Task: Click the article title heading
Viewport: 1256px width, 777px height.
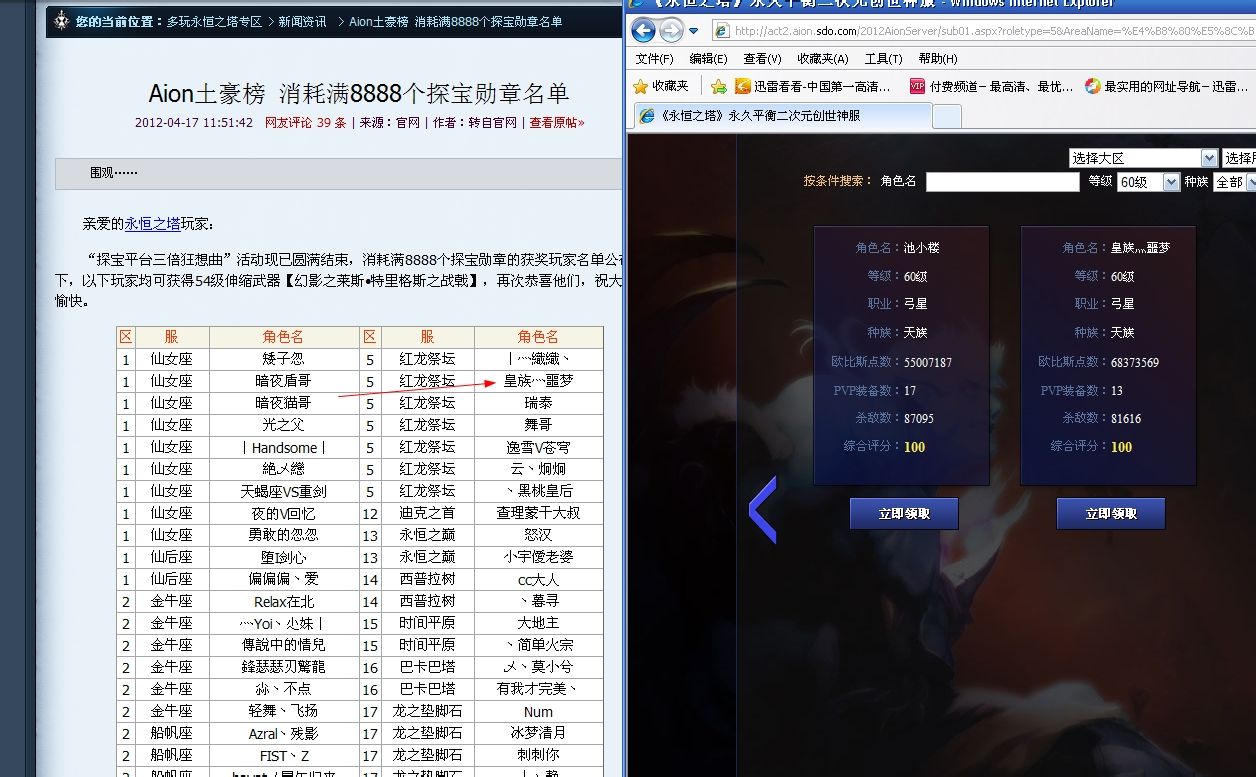Action: click(x=359, y=93)
